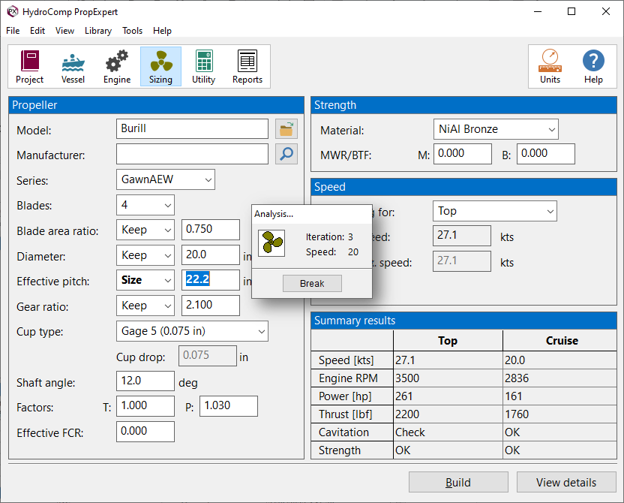Minimize the PropExpert window
624x503 pixels.
click(538, 12)
